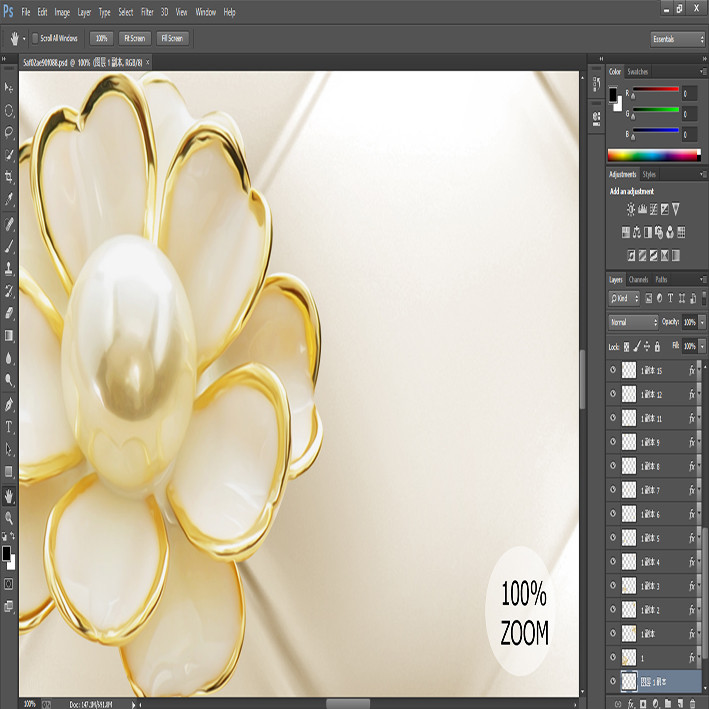Select the Zoom tool in toolbox
The height and width of the screenshot is (709, 709).
(9, 518)
